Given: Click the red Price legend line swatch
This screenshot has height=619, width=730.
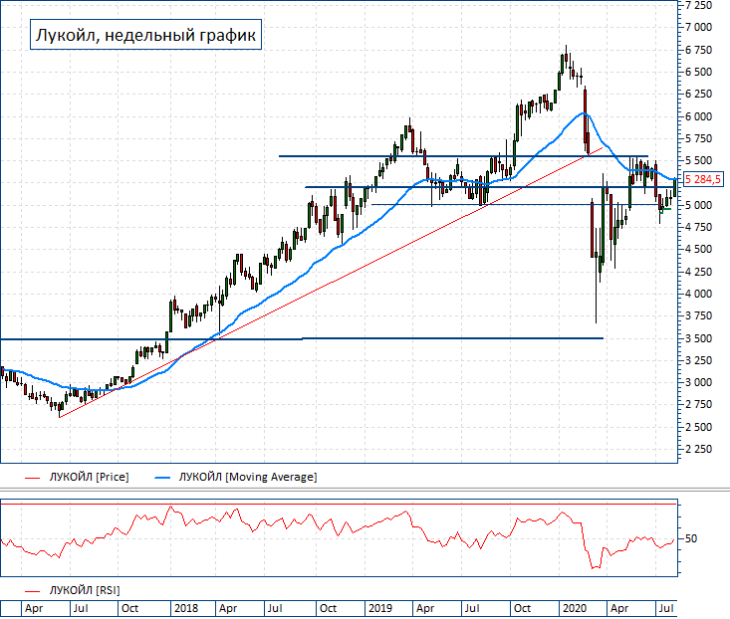Looking at the screenshot, I should tap(33, 478).
